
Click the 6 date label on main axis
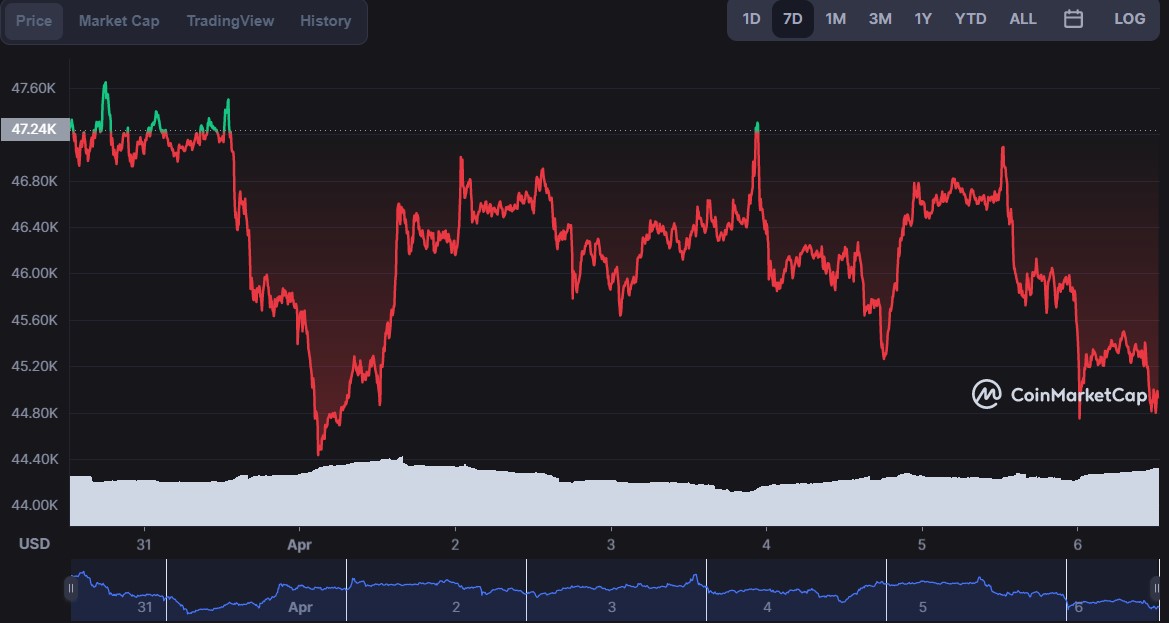(x=1077, y=544)
